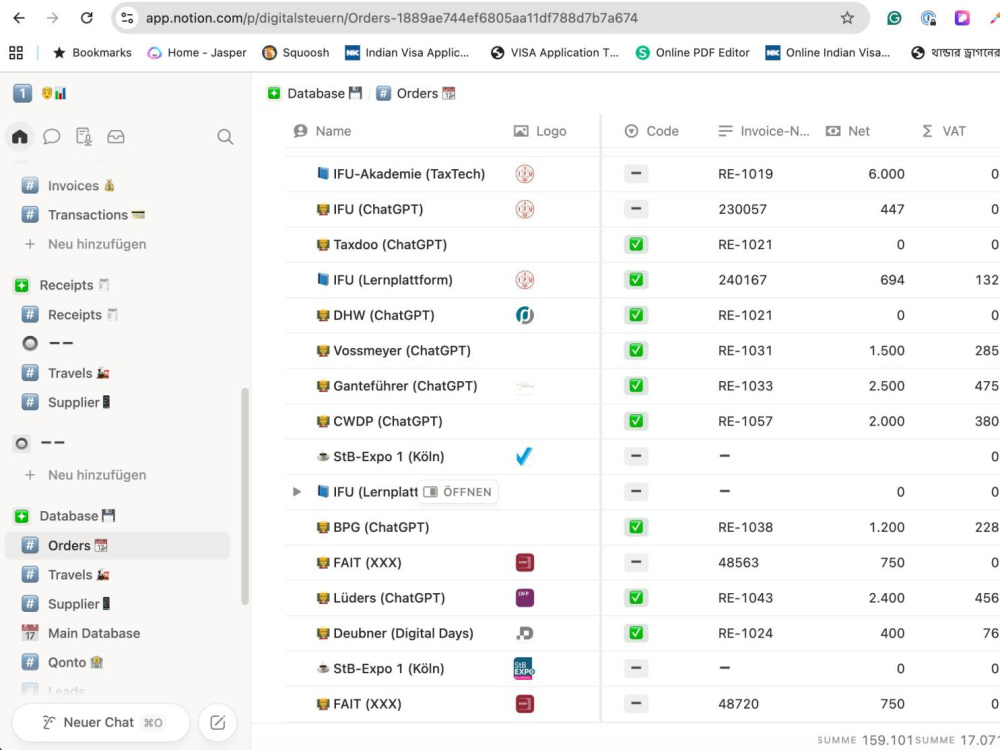
Task: Open Database breadcrumb link
Action: (x=324, y=93)
